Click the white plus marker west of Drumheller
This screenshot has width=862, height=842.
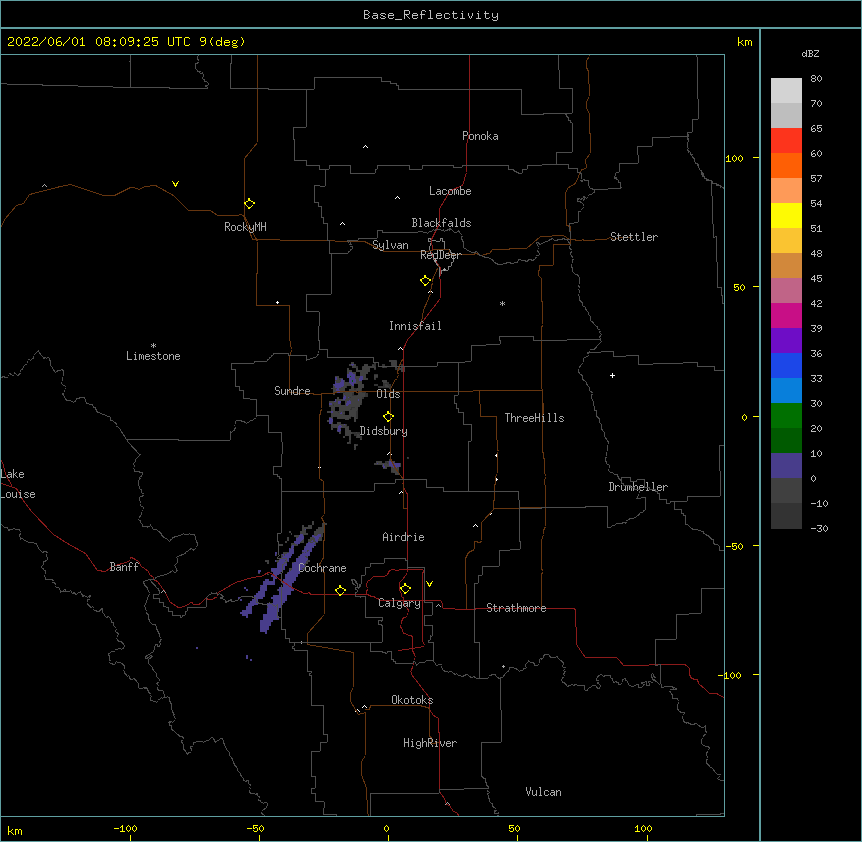coord(612,375)
